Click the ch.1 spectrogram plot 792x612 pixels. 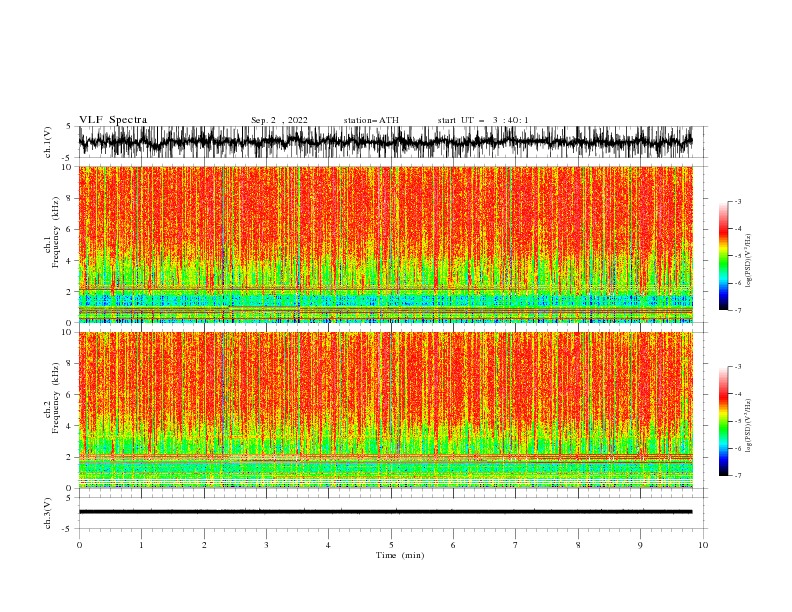(x=386, y=244)
